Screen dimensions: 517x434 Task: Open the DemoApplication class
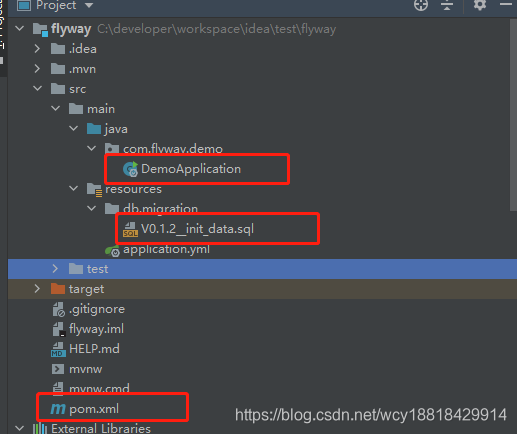tap(191, 169)
